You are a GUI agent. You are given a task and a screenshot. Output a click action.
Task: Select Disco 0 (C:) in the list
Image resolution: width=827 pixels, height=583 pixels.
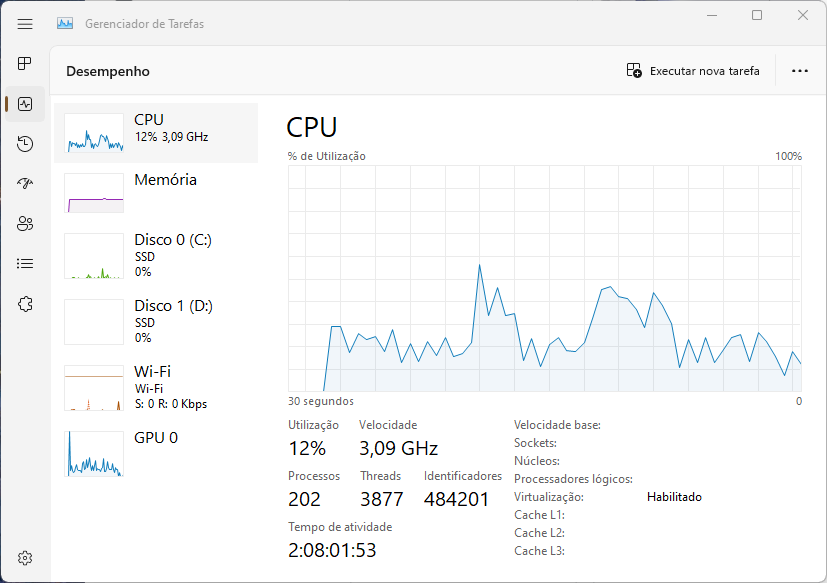click(x=156, y=256)
